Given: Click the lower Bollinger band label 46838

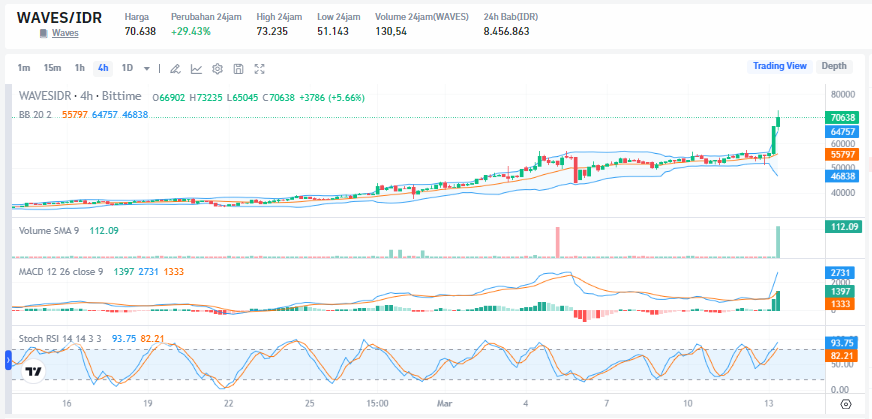Looking at the screenshot, I should [x=843, y=176].
